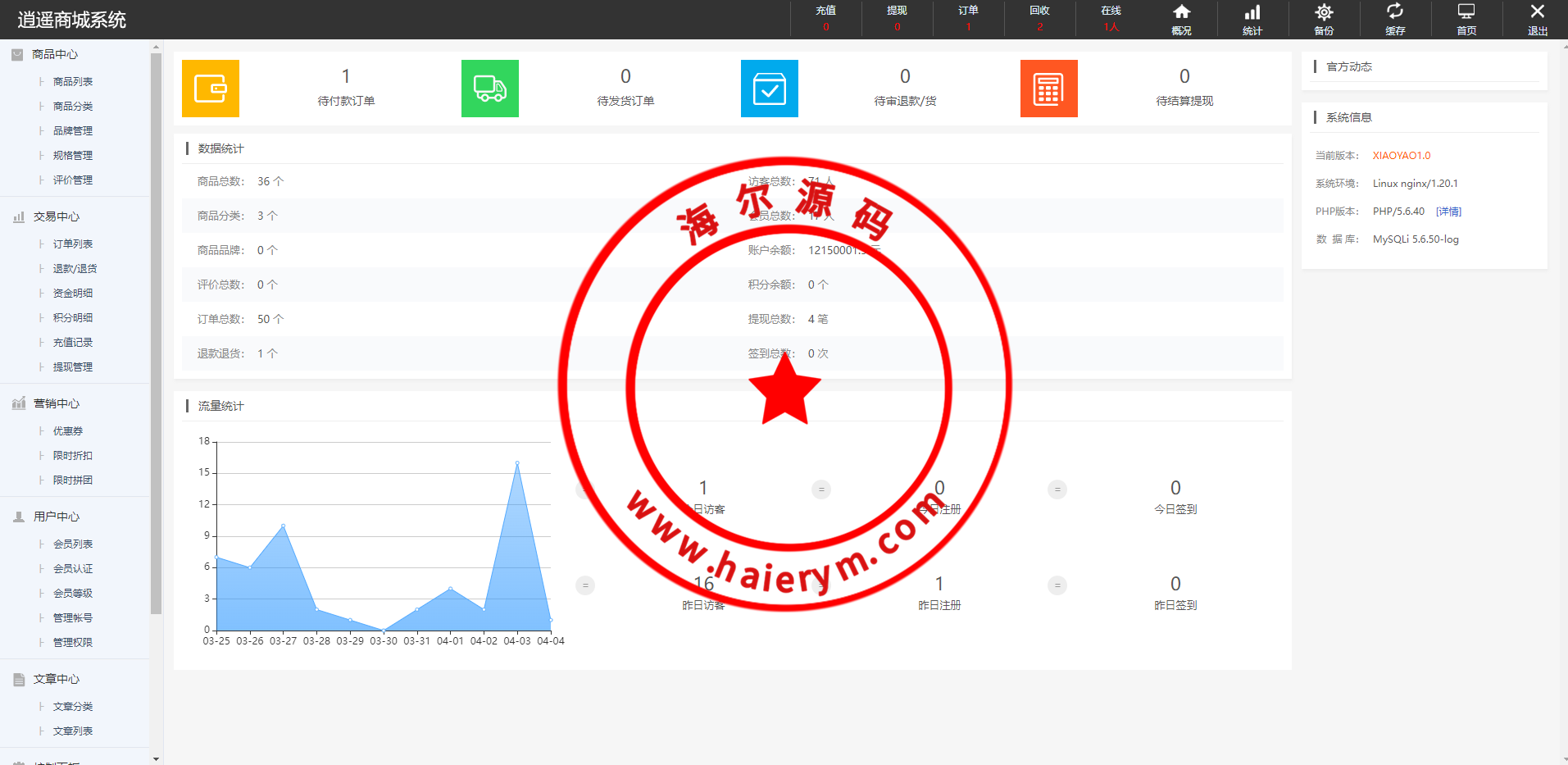Click the 缓存 refresh icon

[1395, 19]
